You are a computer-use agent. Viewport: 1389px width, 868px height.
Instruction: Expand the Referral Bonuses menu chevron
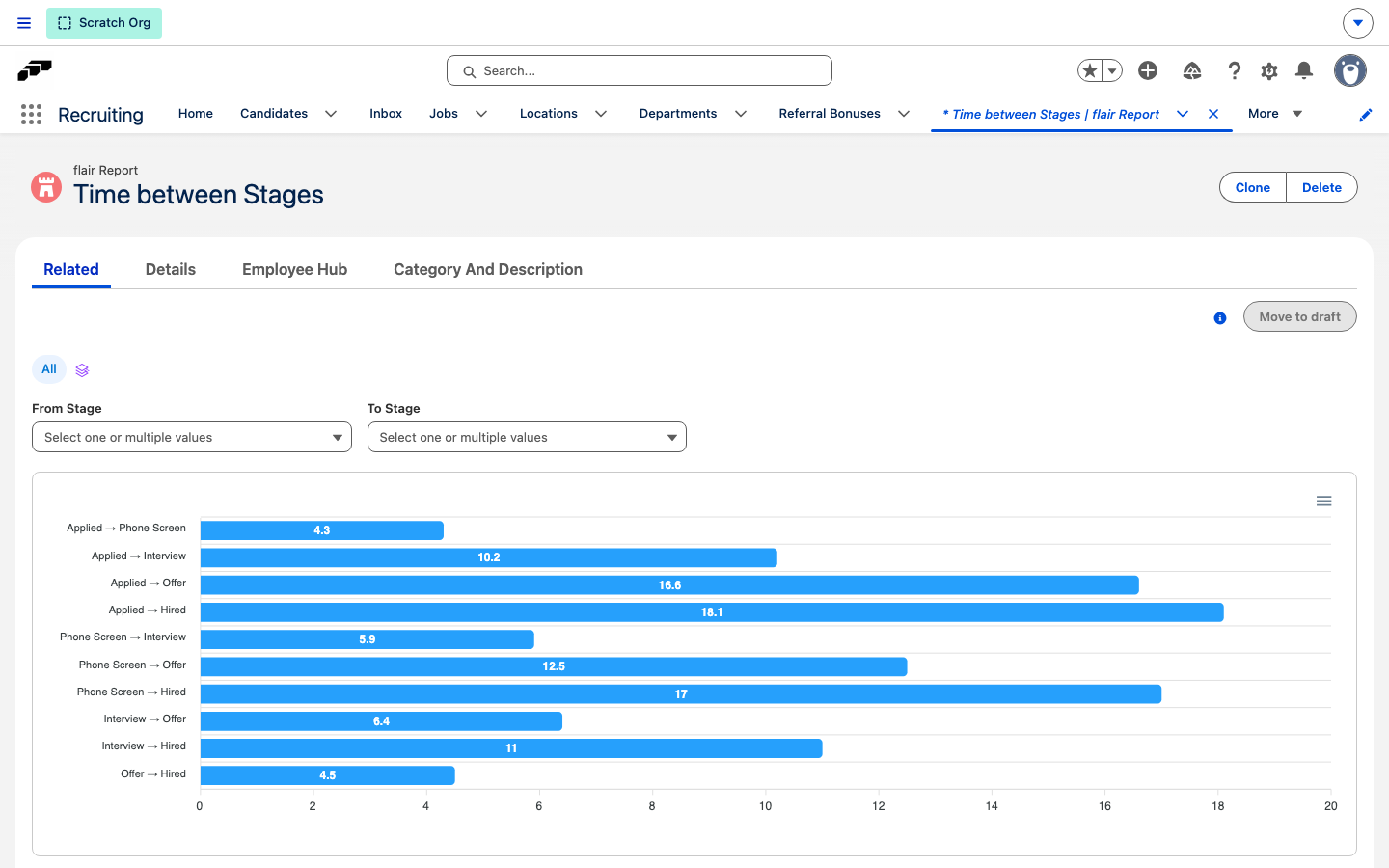(904, 114)
